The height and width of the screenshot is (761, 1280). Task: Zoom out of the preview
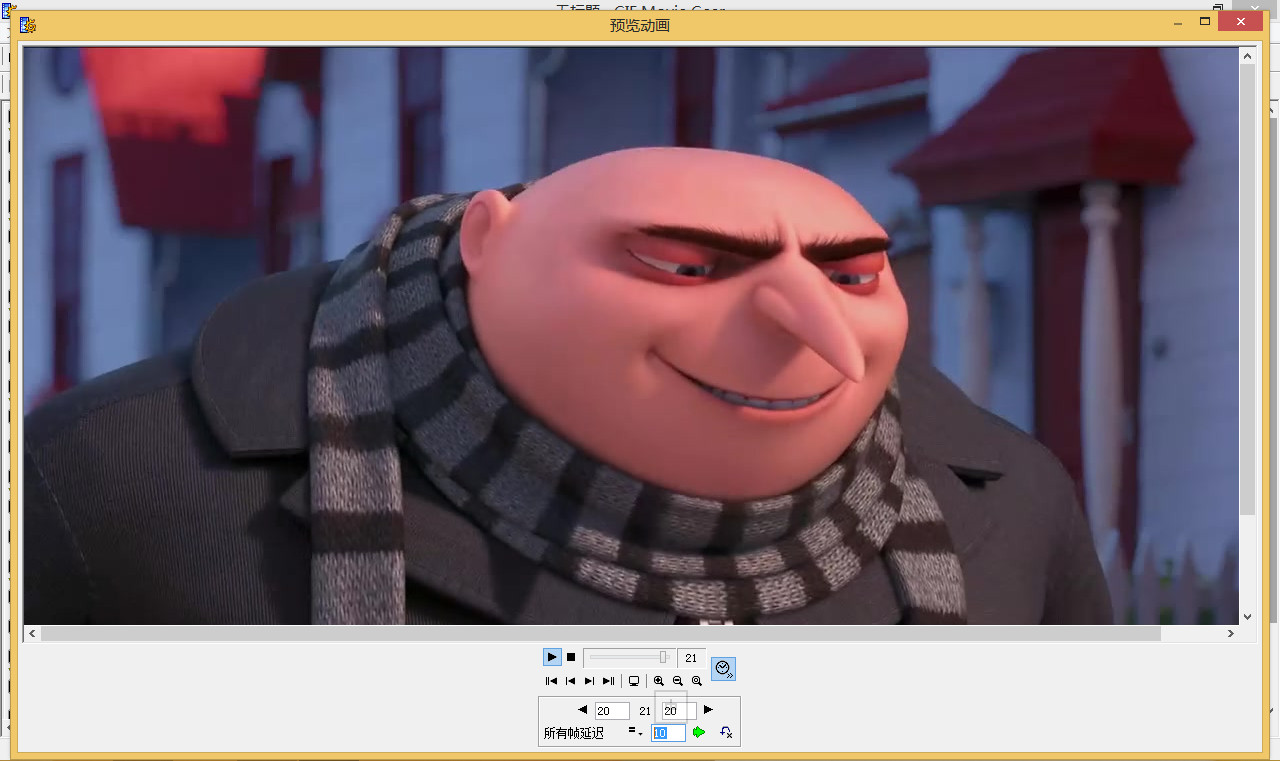678,681
